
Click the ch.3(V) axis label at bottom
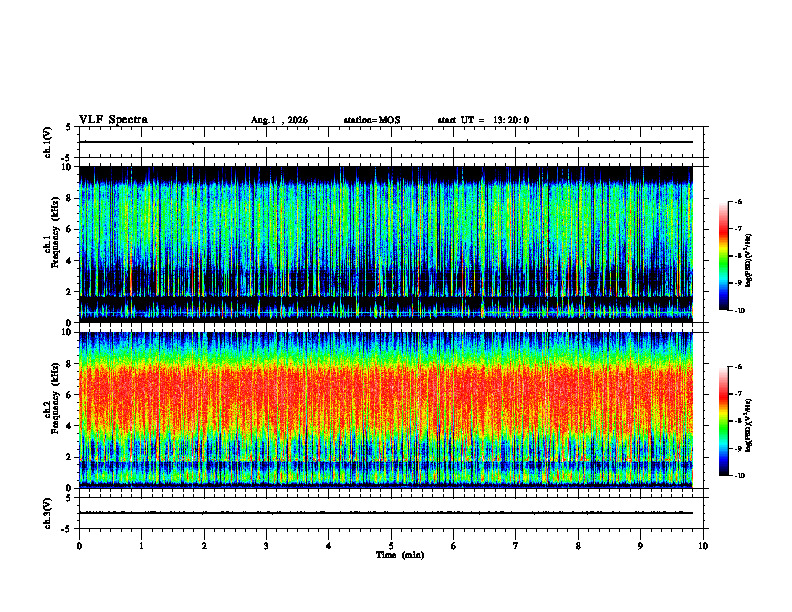(x=47, y=513)
